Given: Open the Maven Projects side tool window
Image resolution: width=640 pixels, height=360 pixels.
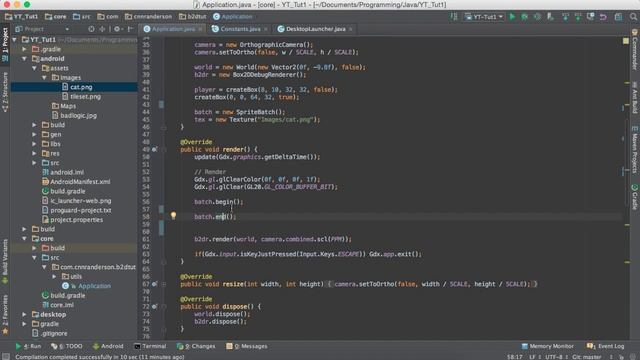Looking at the screenshot, I should pyautogui.click(x=635, y=150).
